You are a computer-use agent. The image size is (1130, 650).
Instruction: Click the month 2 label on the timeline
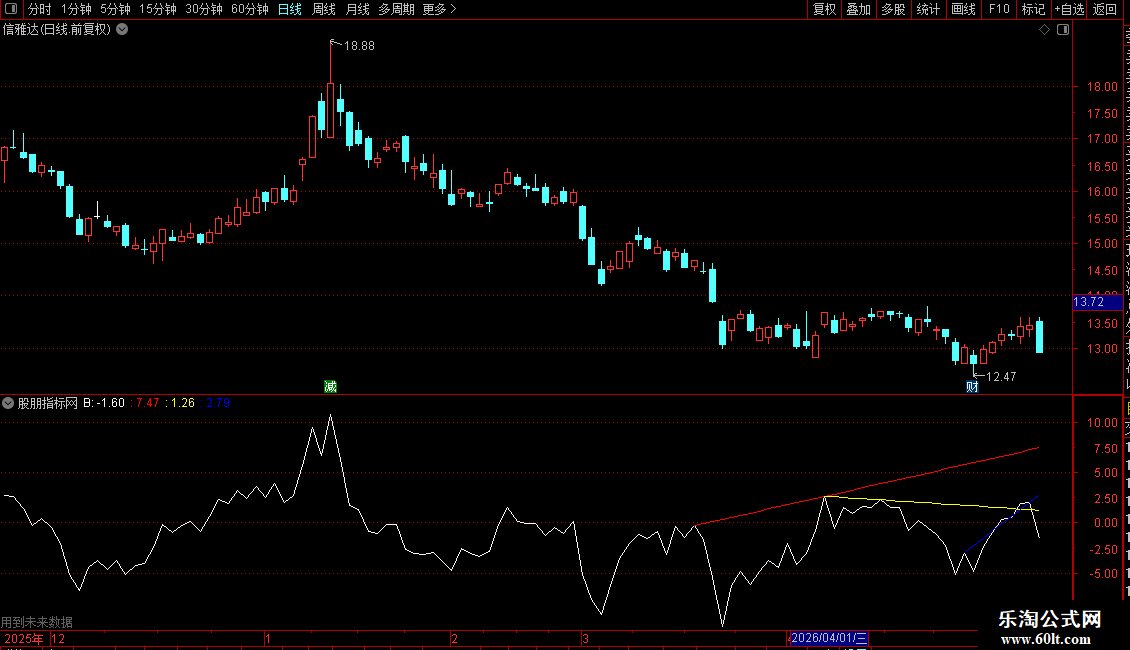(x=454, y=638)
